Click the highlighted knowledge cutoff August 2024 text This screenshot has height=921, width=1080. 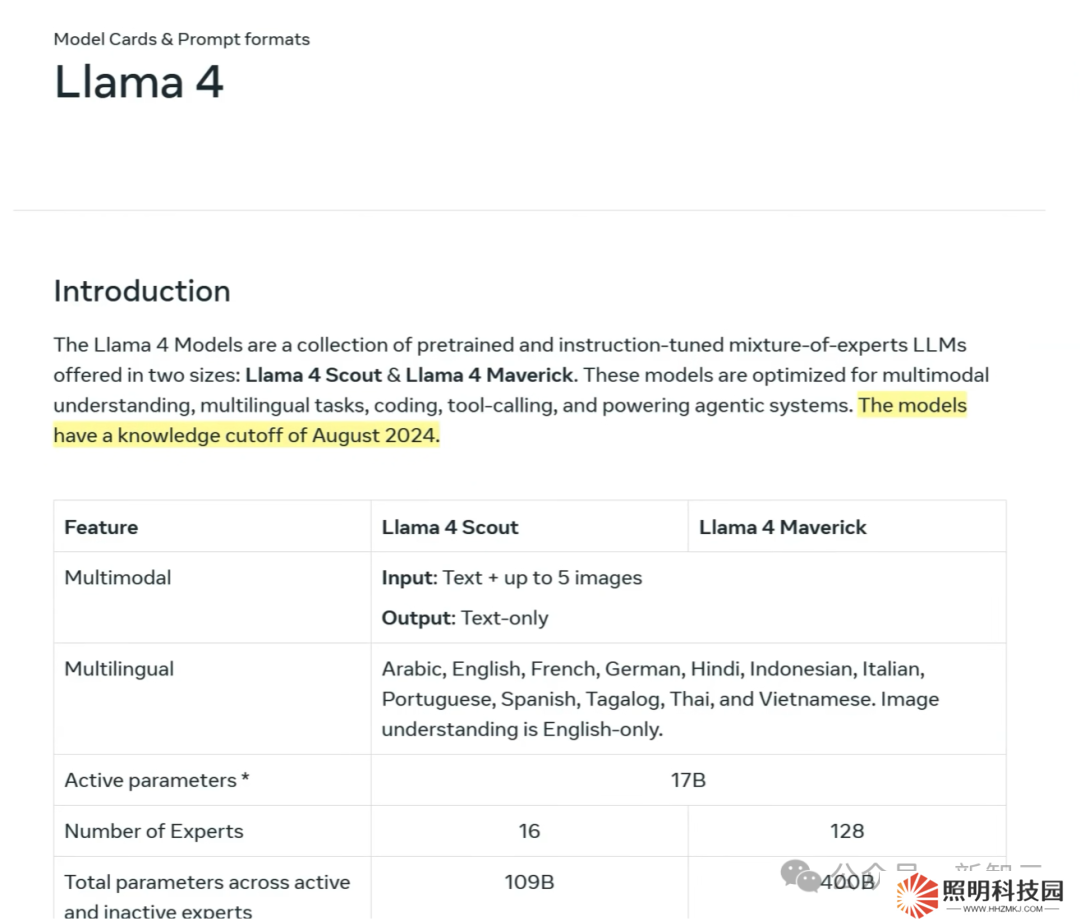click(246, 436)
